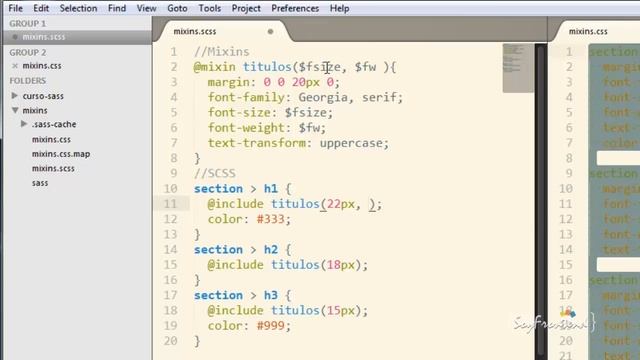640x360 pixels.
Task: Click 'text-transform: uppercase;' line
Action: [x=298, y=143]
